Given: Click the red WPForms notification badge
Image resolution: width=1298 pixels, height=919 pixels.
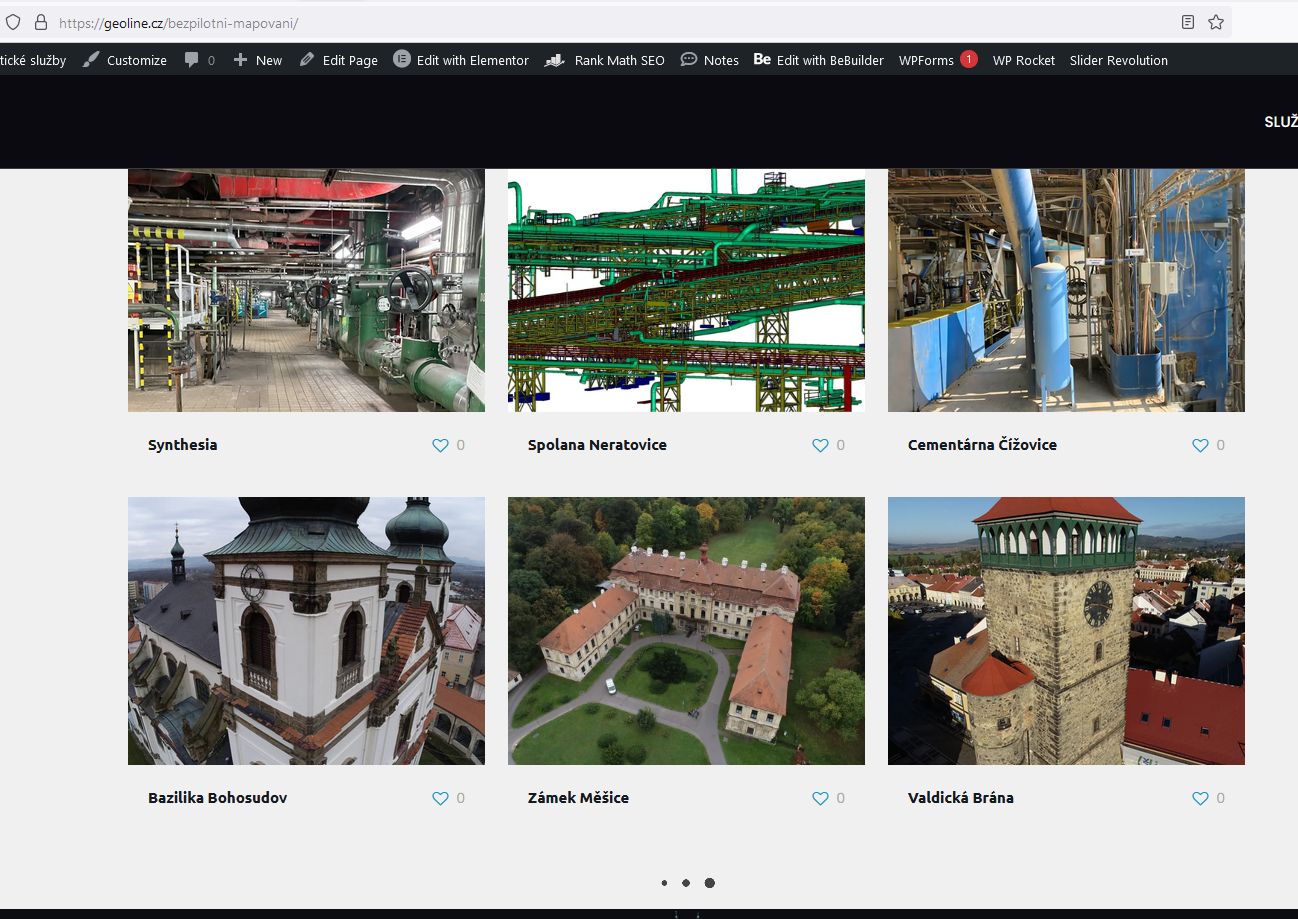Looking at the screenshot, I should [969, 59].
